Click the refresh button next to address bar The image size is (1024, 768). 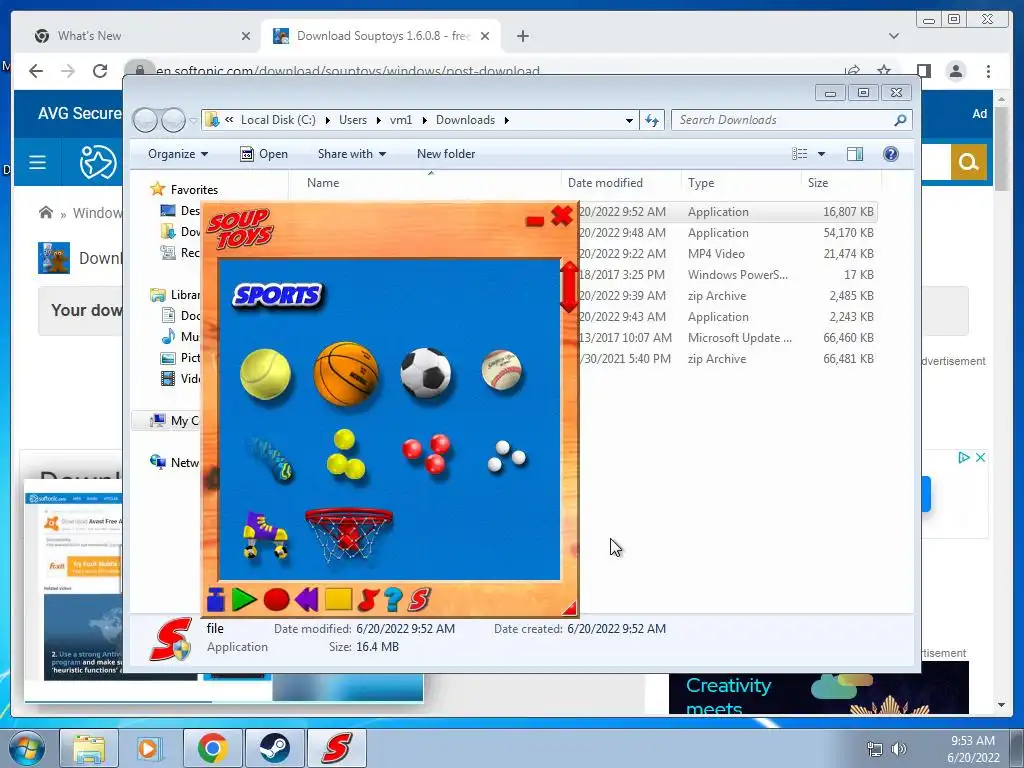tap(652, 120)
